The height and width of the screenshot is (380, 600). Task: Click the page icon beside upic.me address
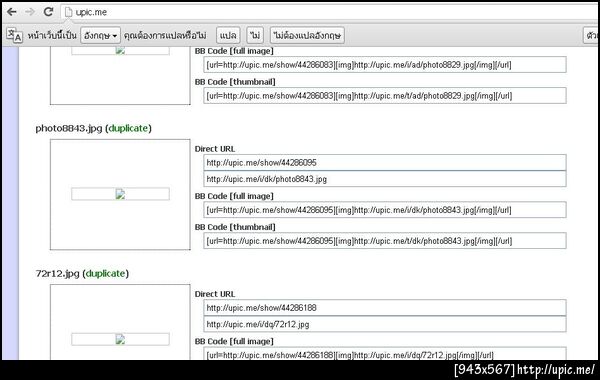click(x=68, y=12)
